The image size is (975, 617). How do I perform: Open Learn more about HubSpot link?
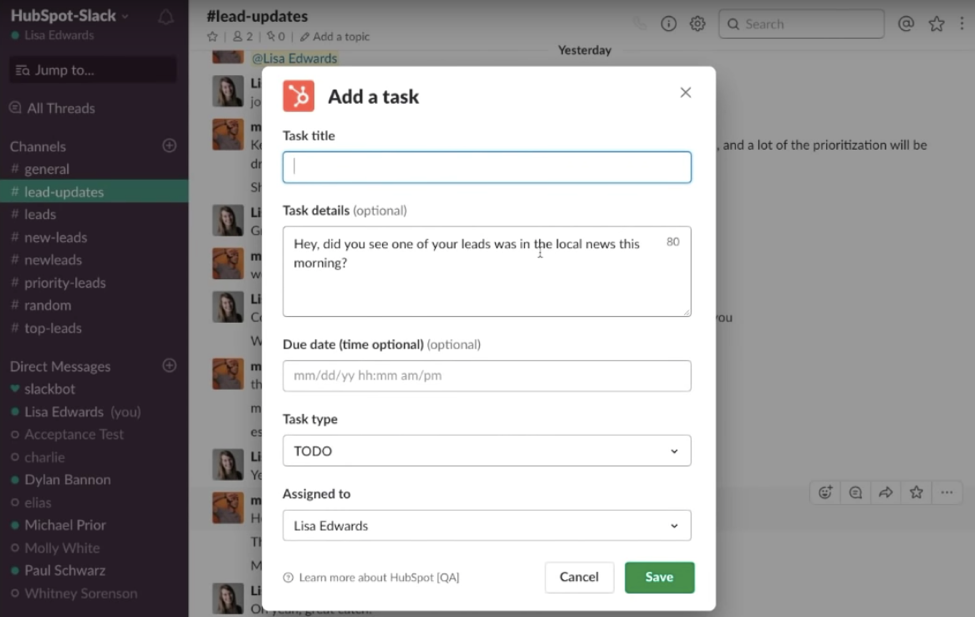coord(372,578)
